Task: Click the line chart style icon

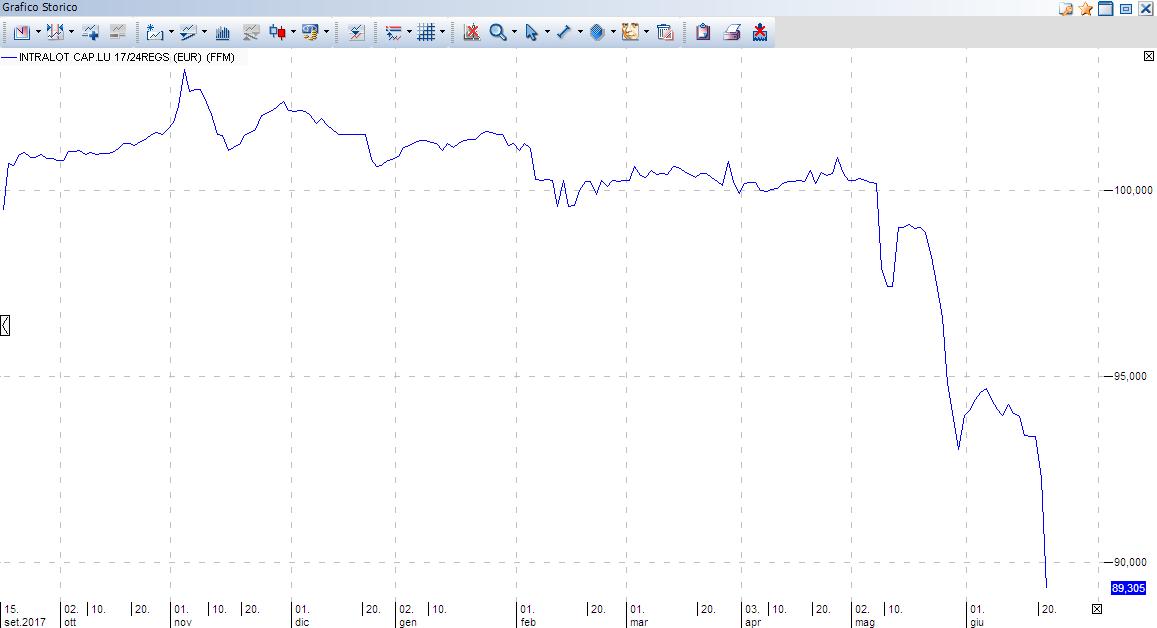Action: click(x=188, y=32)
